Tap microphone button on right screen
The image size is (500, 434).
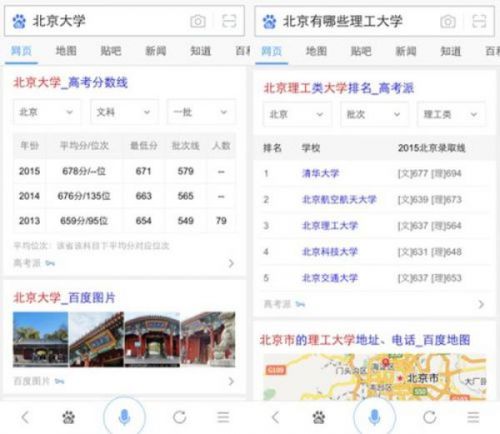point(374,417)
